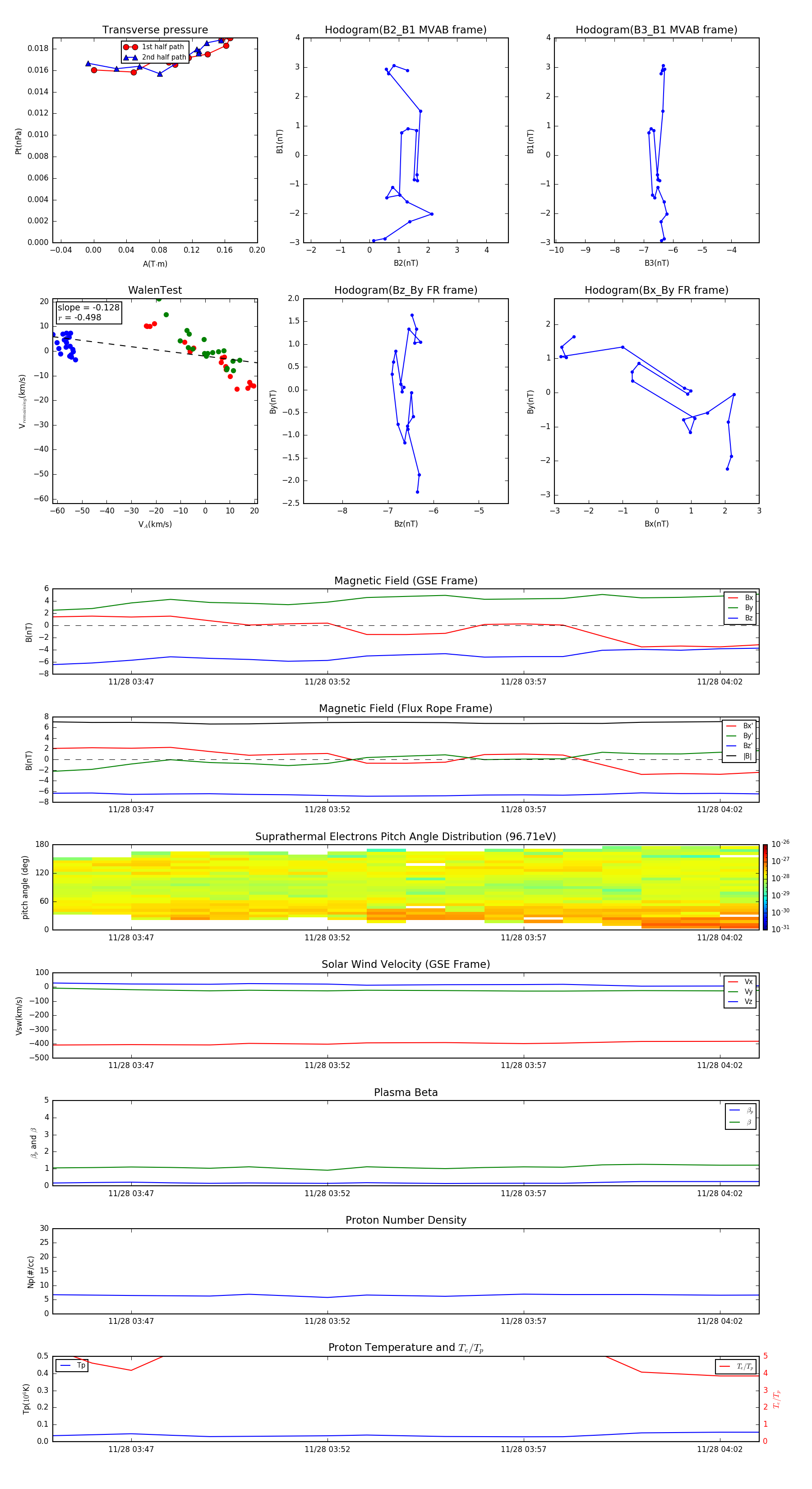This screenshot has height=1489, width=812.
Task: Click '1st half path' legend entry
Action: tap(154, 47)
